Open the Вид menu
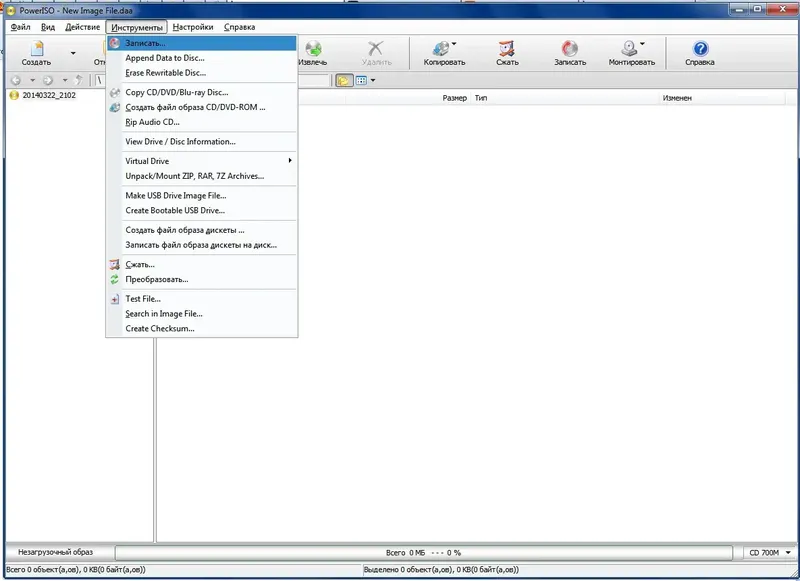800x581 pixels. point(47,27)
